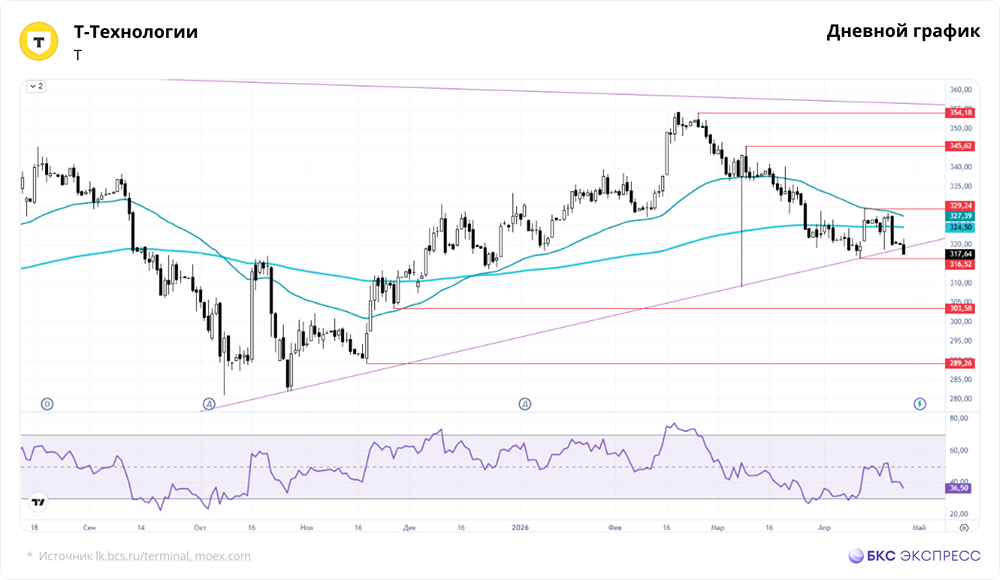Click the 350,00 price axis tick
Viewport: 1000px width, 580px height.
[x=960, y=128]
